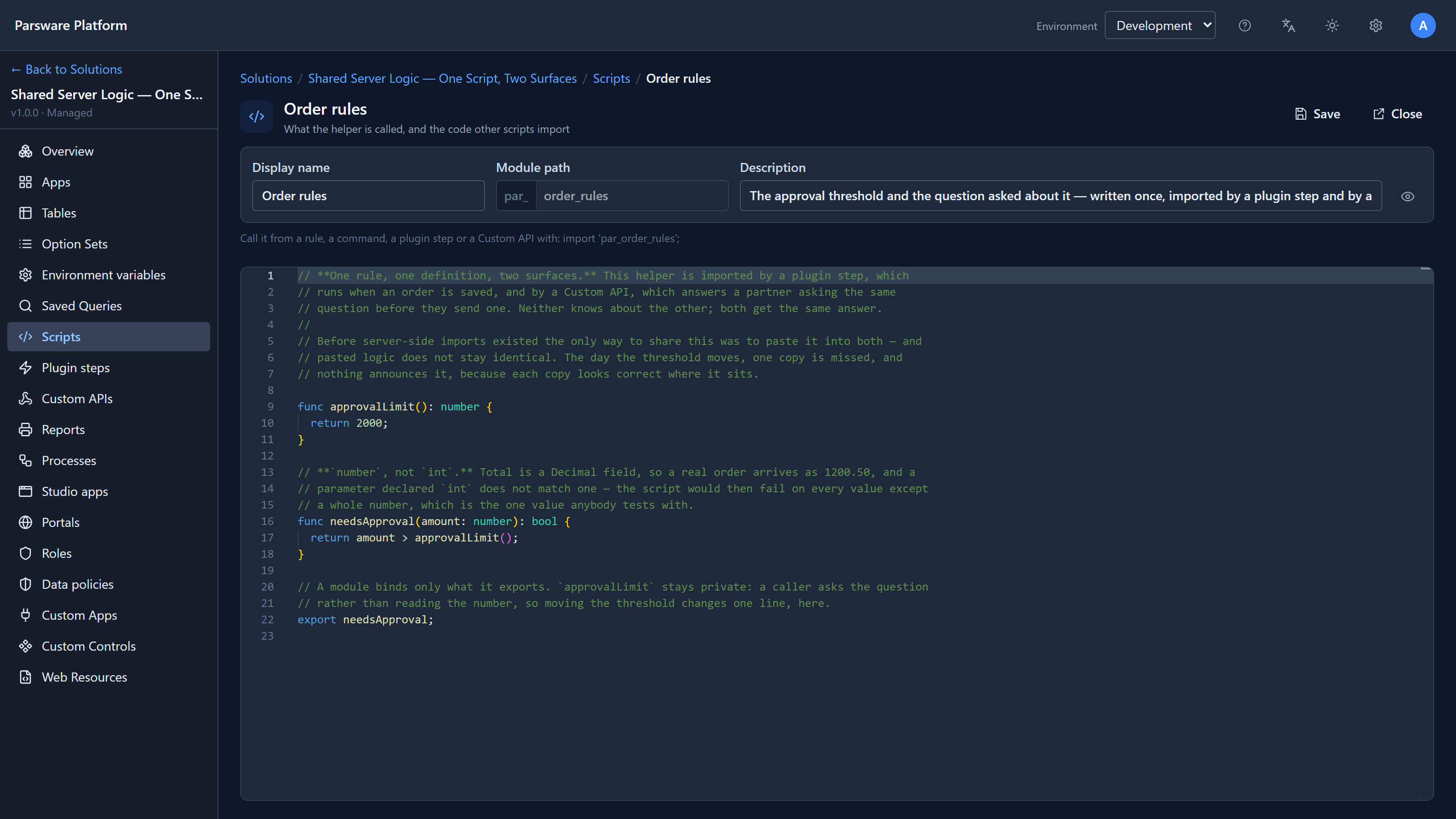Save the Order rules script
This screenshot has width=1456, height=819.
point(1318,114)
